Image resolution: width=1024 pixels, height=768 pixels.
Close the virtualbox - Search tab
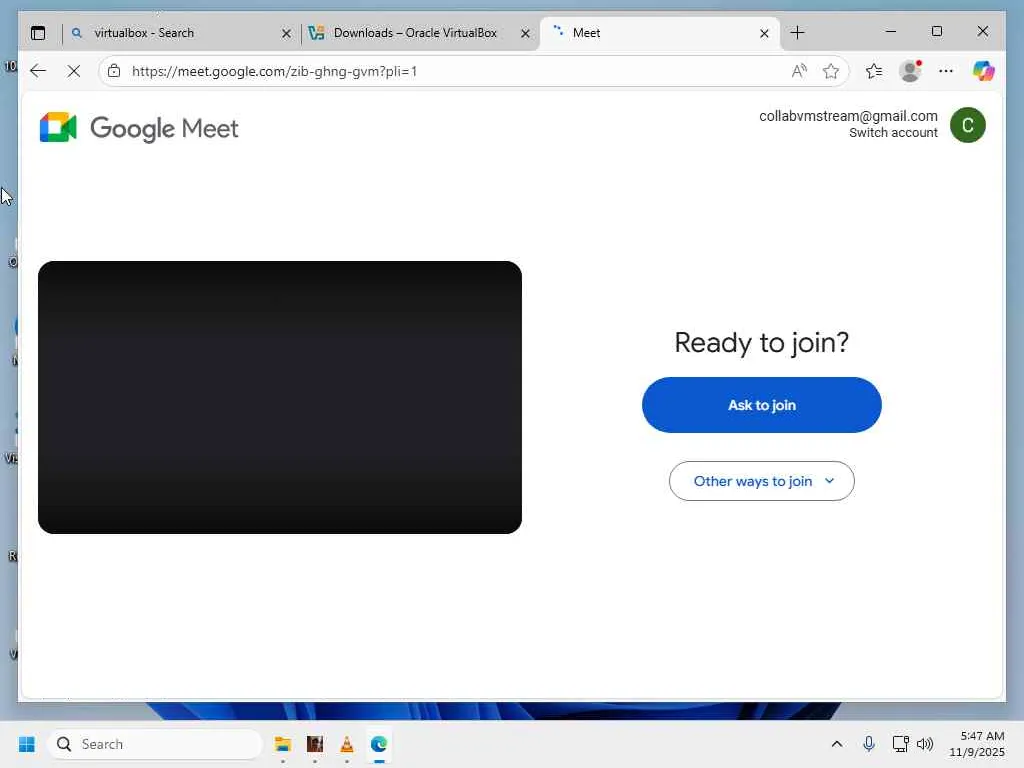coord(286,33)
